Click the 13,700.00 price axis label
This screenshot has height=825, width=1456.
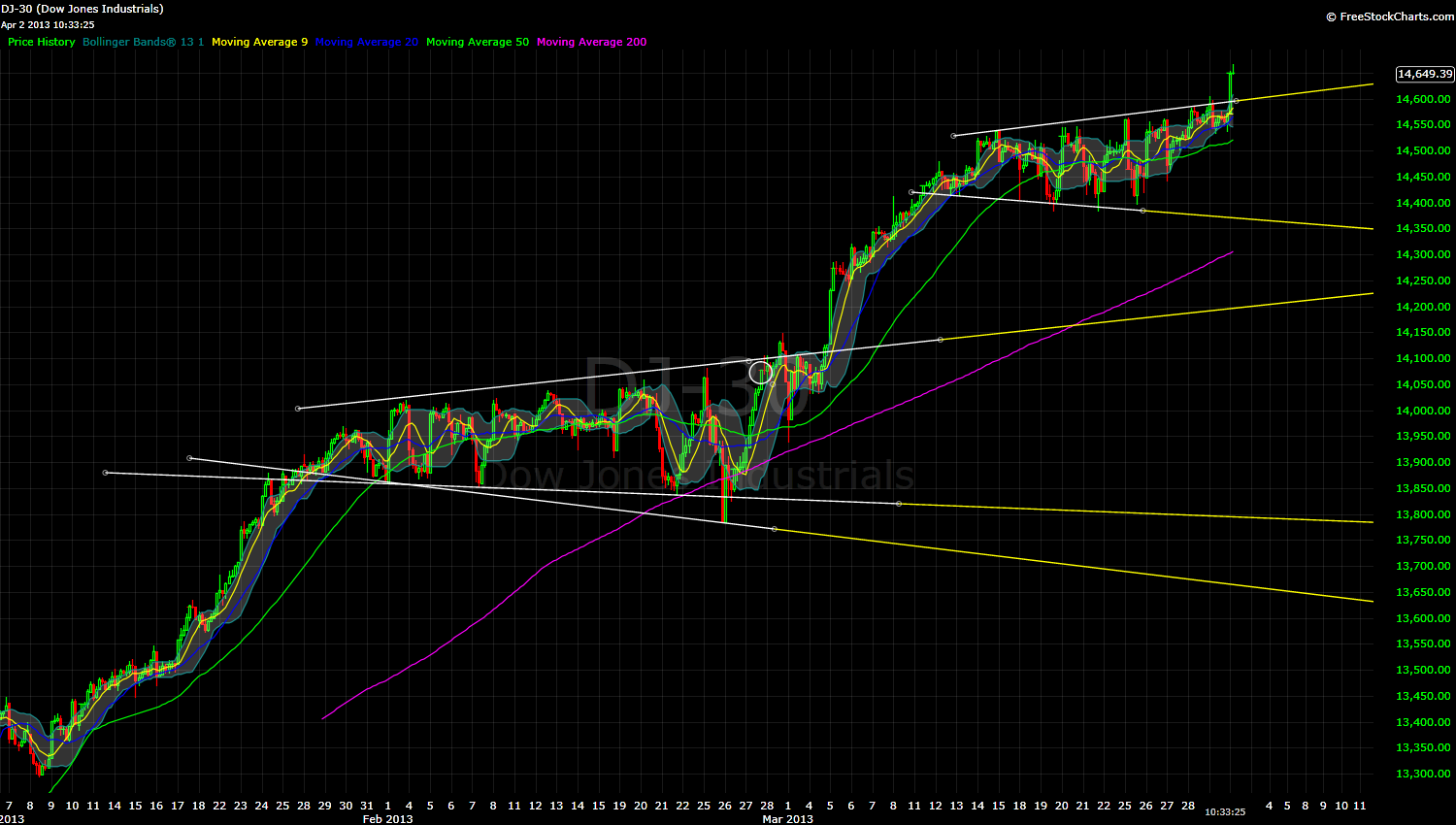pyautogui.click(x=1423, y=567)
